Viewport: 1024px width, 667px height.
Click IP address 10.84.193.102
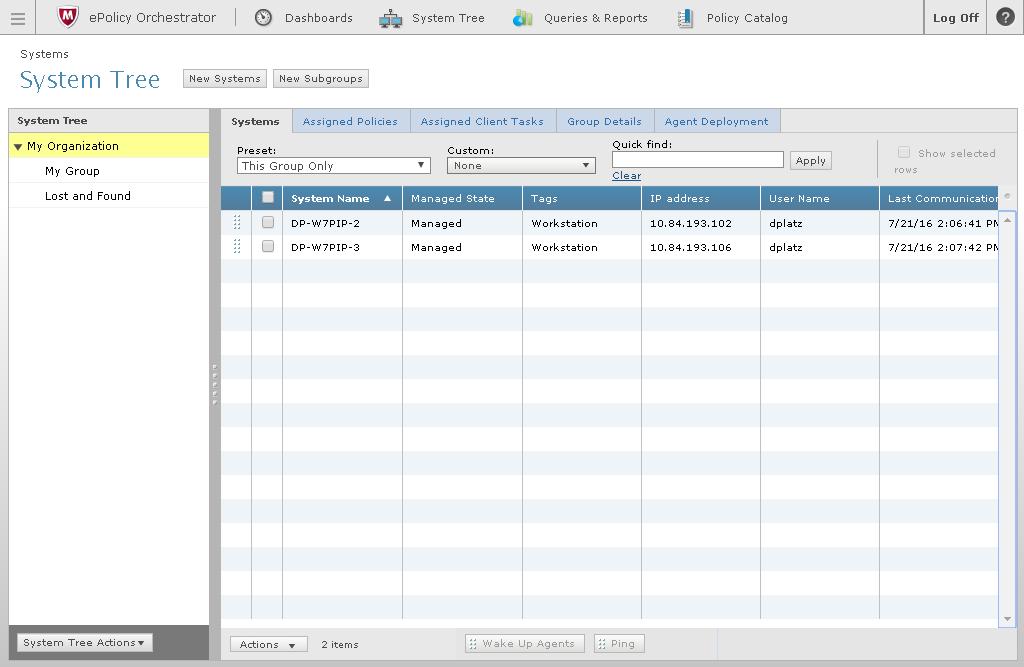(x=691, y=223)
